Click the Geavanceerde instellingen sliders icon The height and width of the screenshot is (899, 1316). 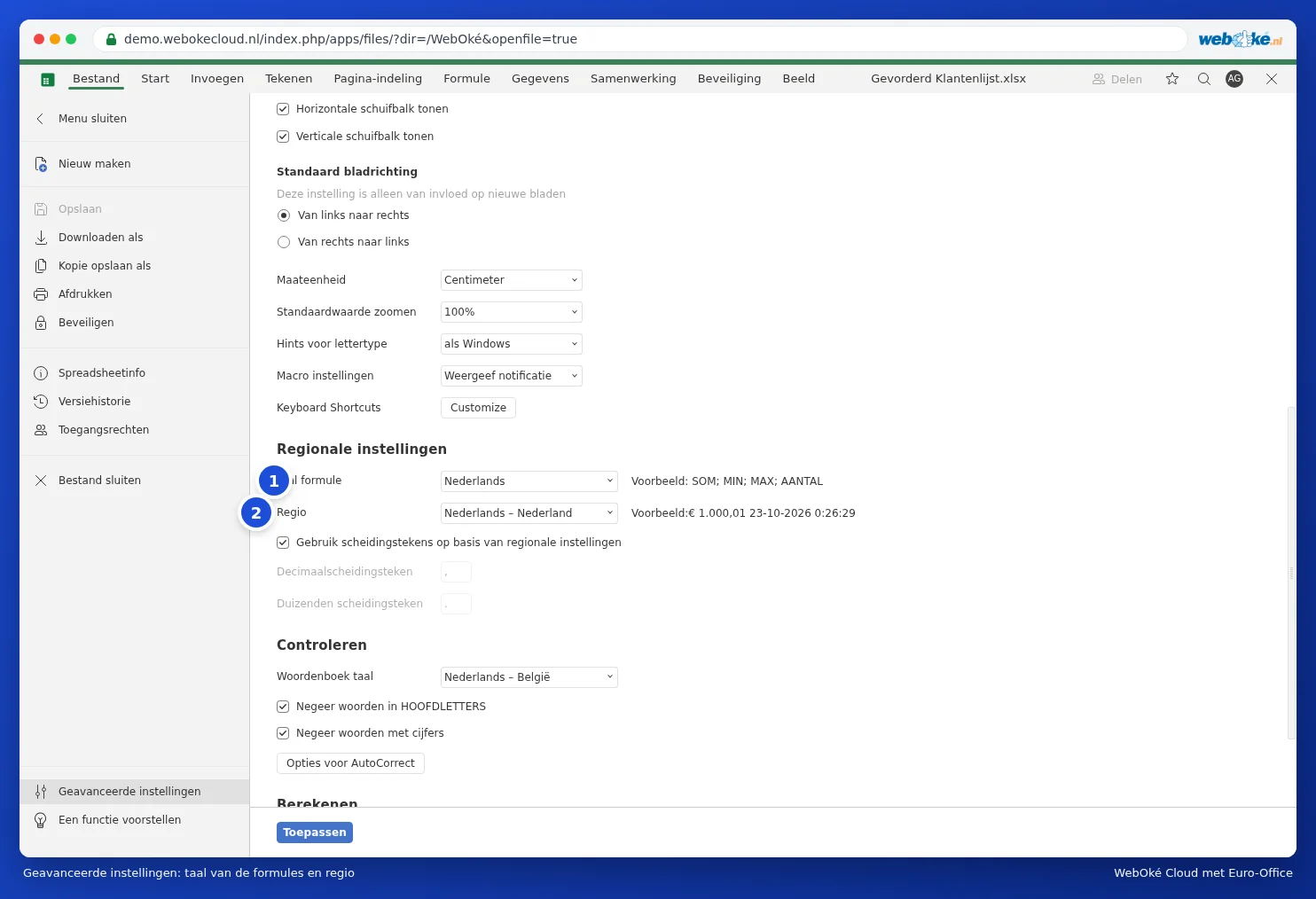[x=41, y=792]
